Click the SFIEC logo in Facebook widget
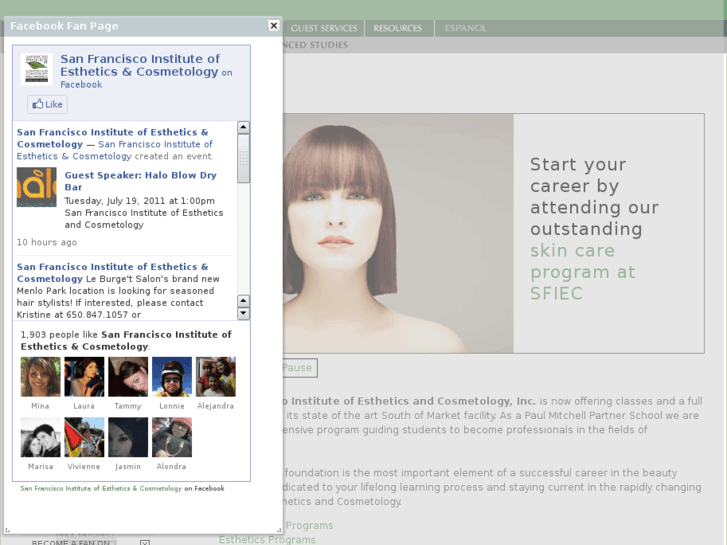 pyautogui.click(x=37, y=69)
